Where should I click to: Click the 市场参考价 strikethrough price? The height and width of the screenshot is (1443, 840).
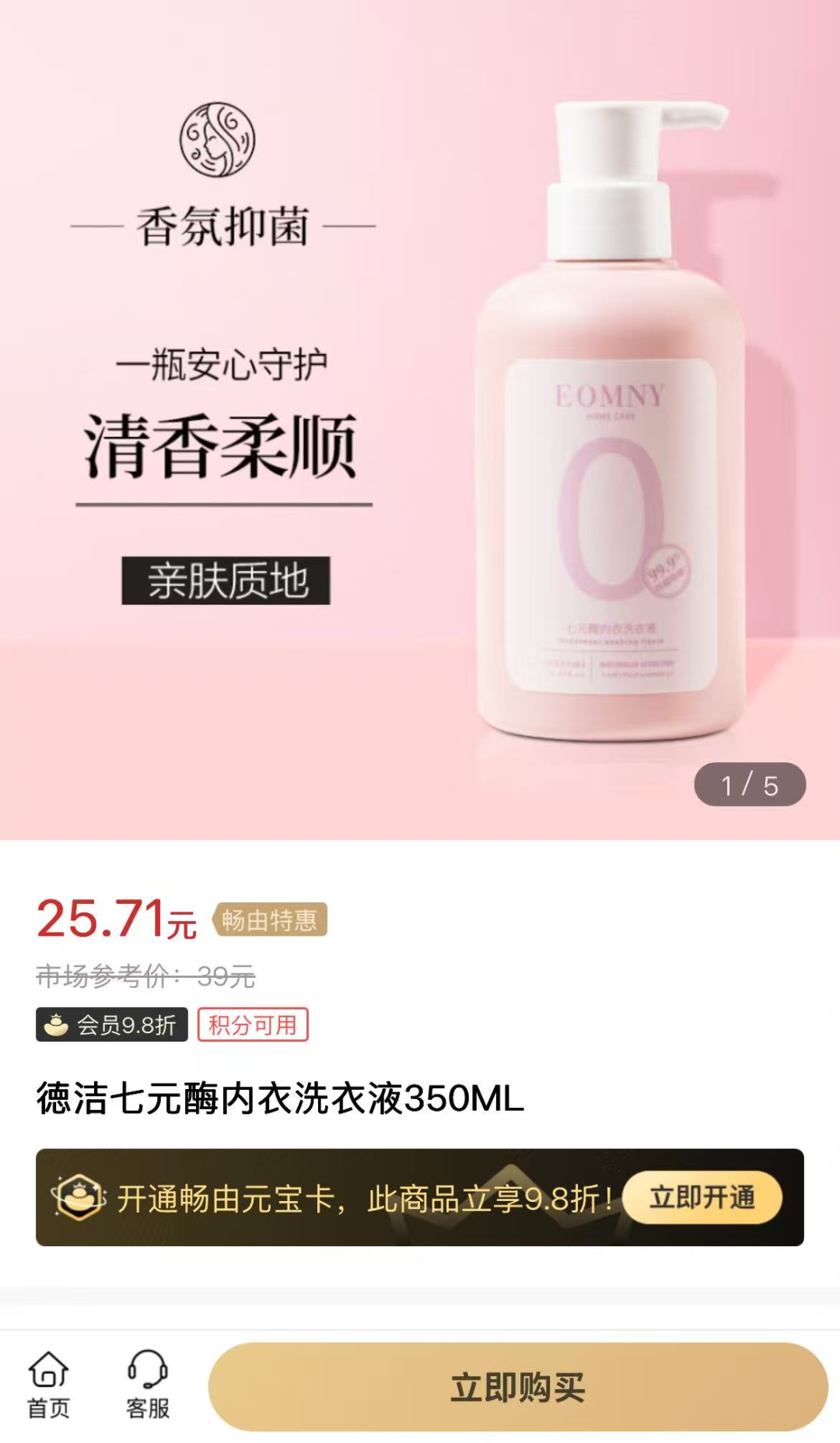pos(145,975)
